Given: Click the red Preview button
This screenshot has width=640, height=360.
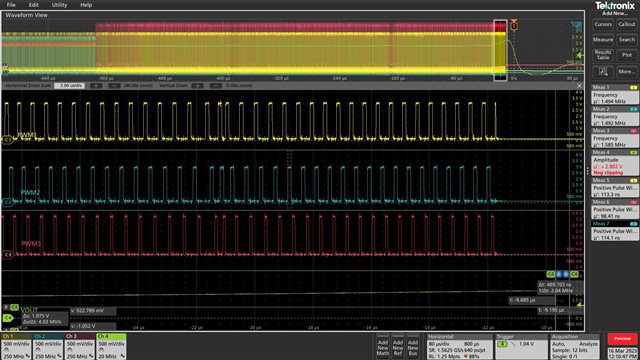Looking at the screenshot, I should [x=622, y=339].
